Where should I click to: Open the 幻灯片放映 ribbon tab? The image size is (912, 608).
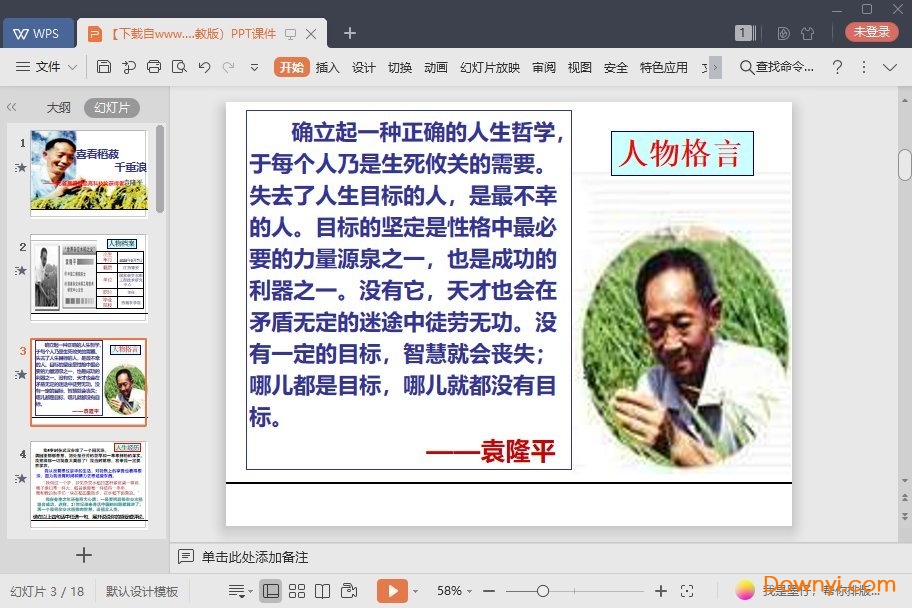[489, 67]
